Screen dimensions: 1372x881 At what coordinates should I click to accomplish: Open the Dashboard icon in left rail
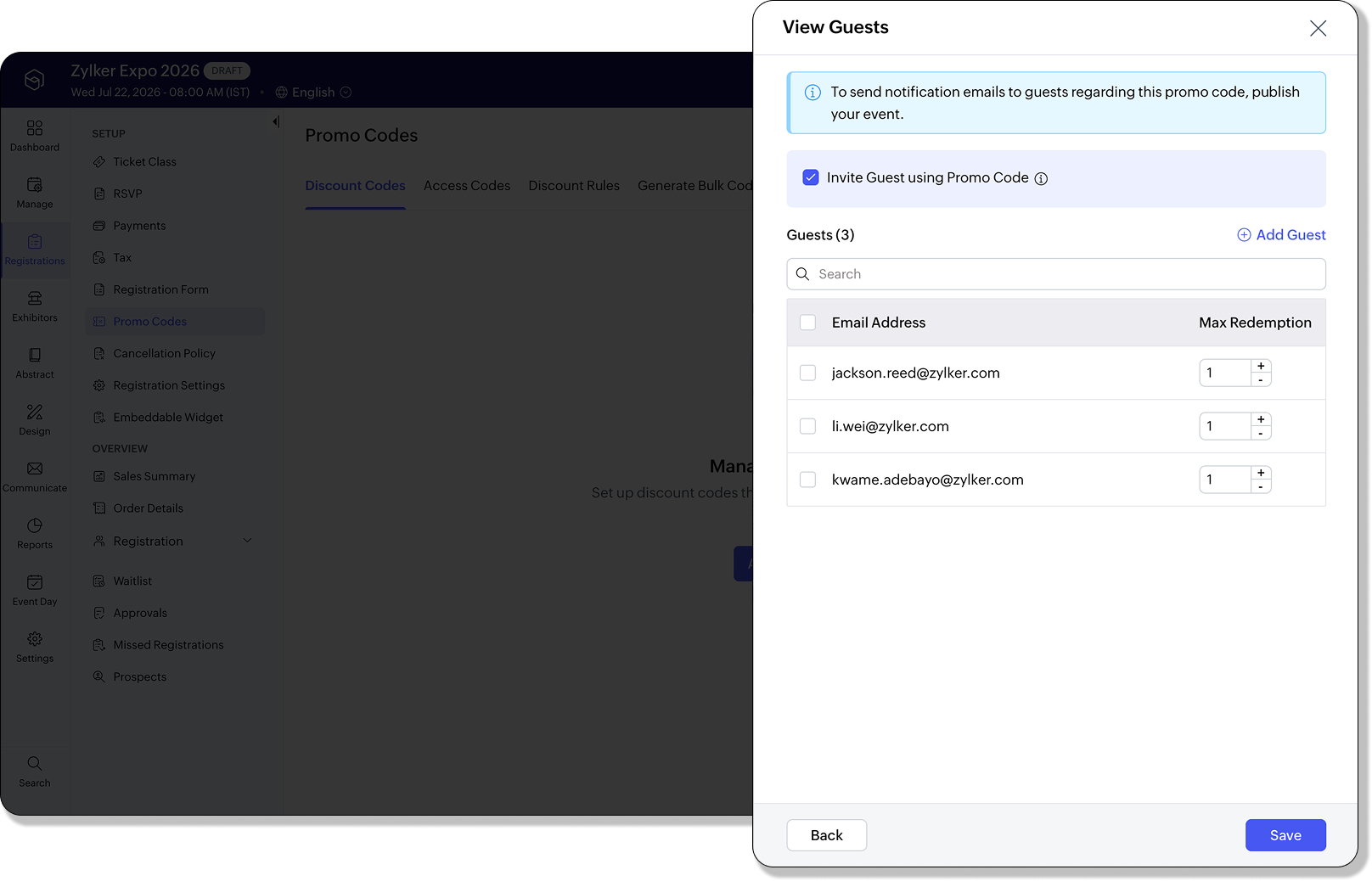pyautogui.click(x=35, y=128)
